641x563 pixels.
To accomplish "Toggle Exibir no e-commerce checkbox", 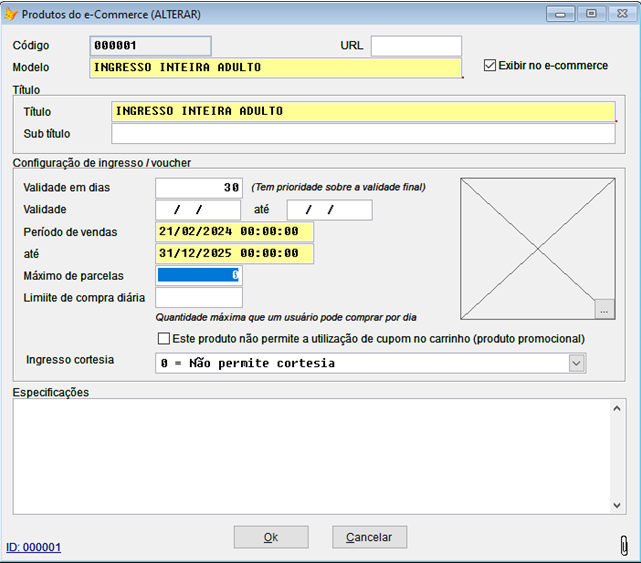I will pos(490,66).
